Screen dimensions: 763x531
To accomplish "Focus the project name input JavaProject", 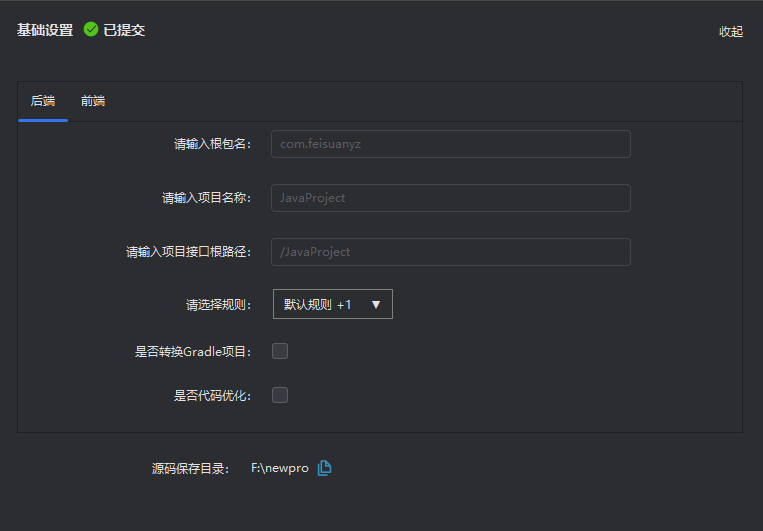I will (x=450, y=198).
